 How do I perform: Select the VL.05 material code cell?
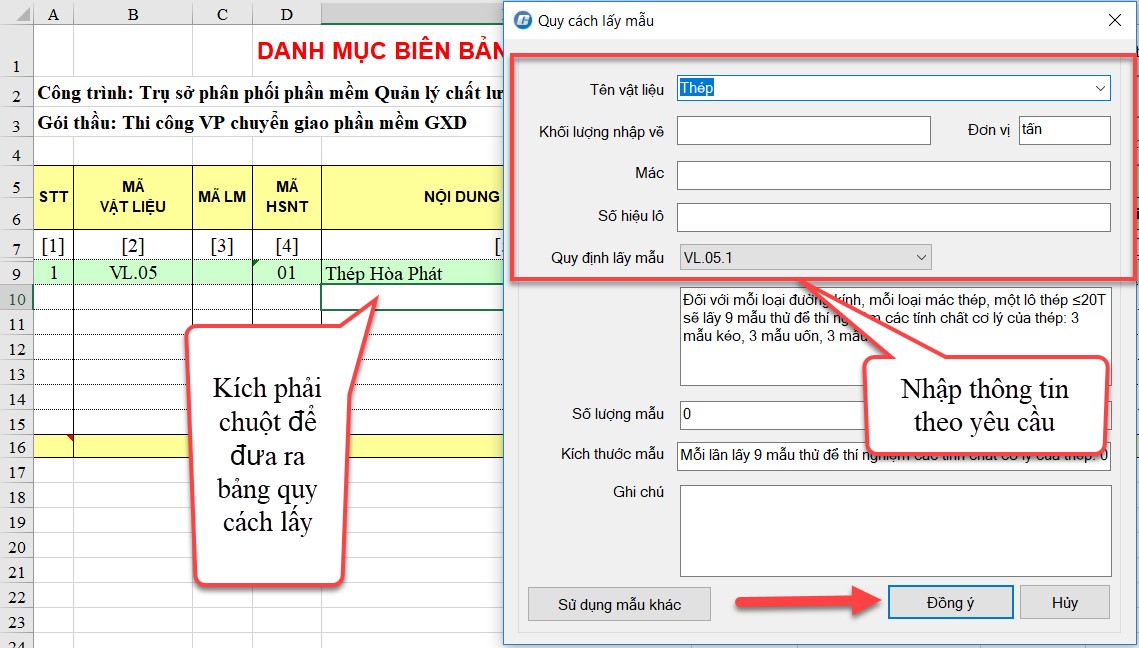[x=132, y=273]
